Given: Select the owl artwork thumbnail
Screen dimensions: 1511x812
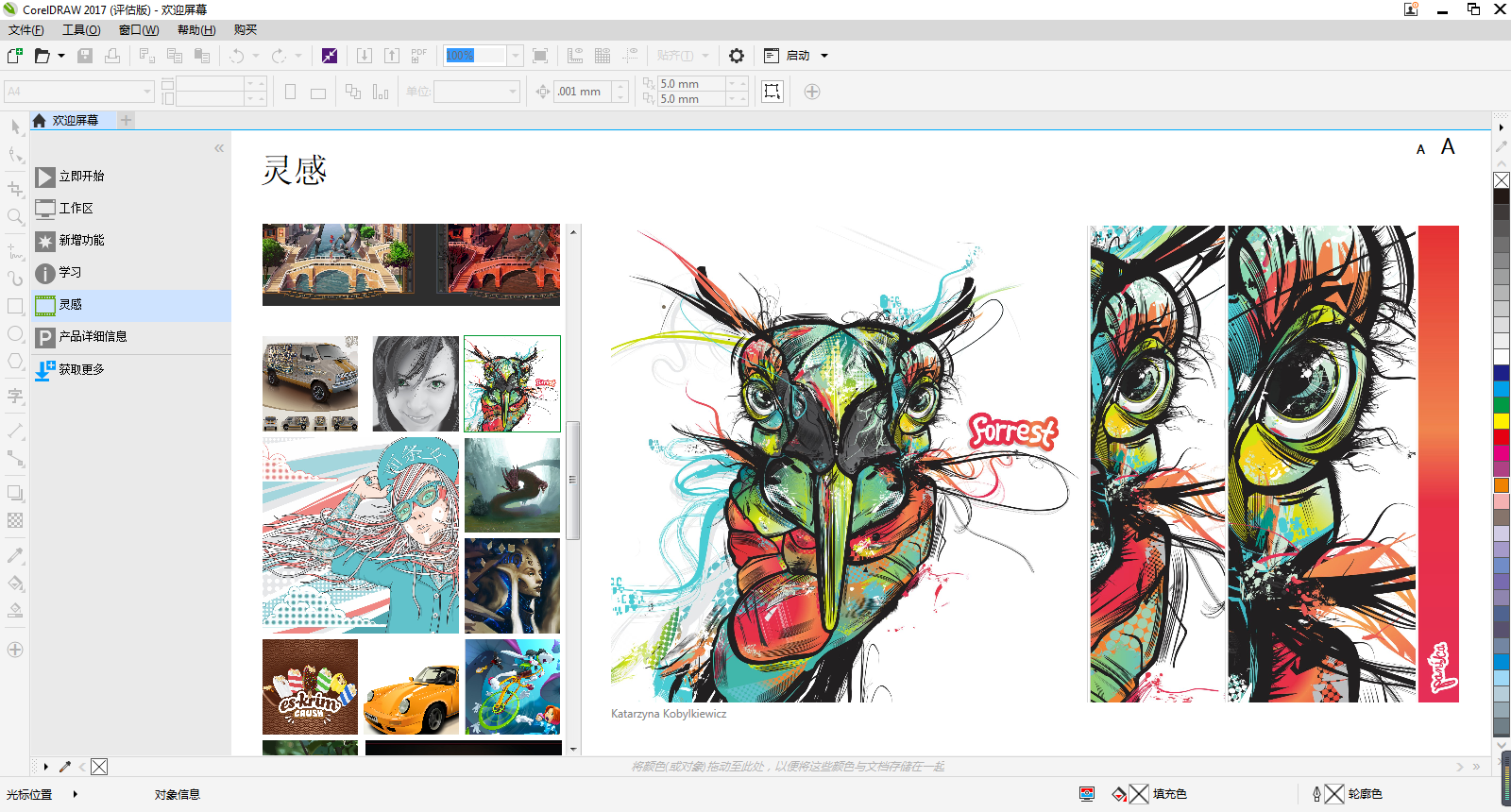Looking at the screenshot, I should [512, 383].
